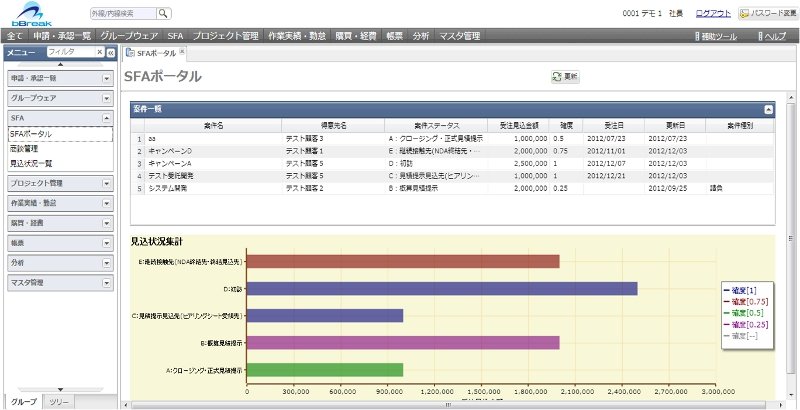Viewport: 800px width, 410px height.
Task: Click the パスワード変更 button
Action: click(768, 14)
